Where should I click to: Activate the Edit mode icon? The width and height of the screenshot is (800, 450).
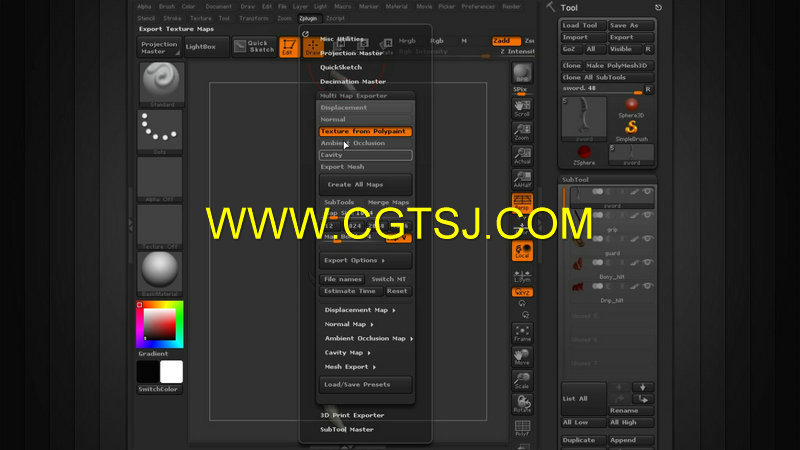pyautogui.click(x=288, y=47)
